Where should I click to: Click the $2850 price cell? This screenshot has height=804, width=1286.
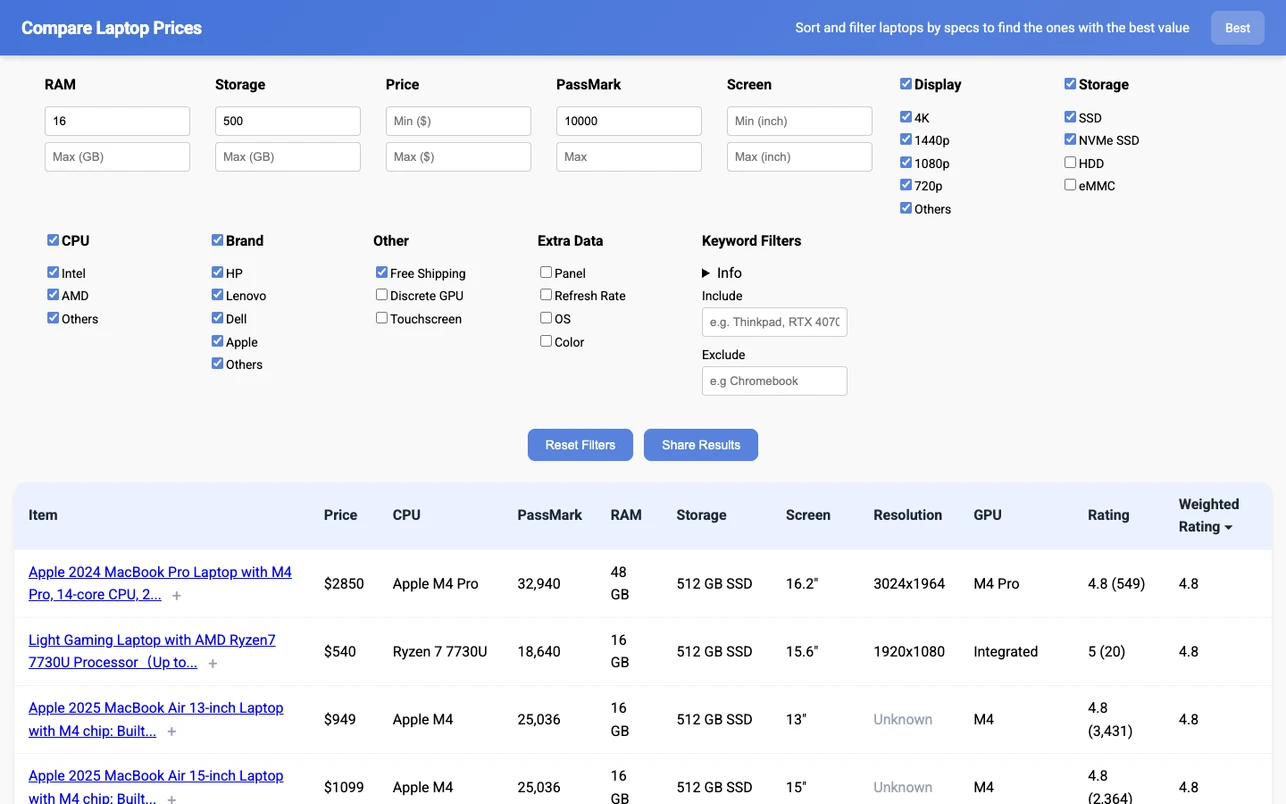point(344,584)
